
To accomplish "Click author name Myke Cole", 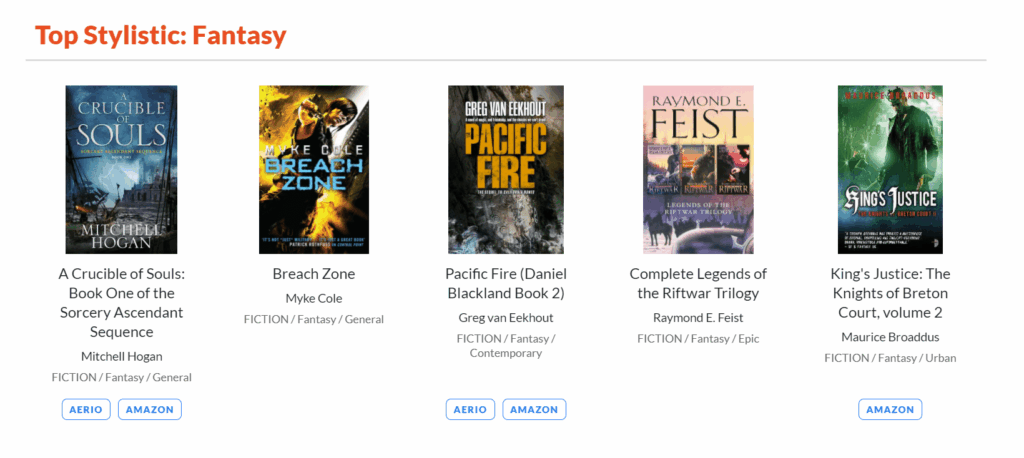I will pyautogui.click(x=313, y=298).
